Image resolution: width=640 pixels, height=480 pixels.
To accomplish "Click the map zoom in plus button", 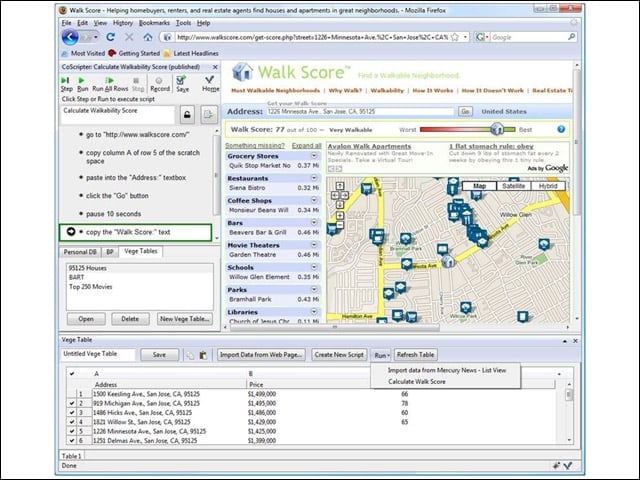I will point(340,215).
